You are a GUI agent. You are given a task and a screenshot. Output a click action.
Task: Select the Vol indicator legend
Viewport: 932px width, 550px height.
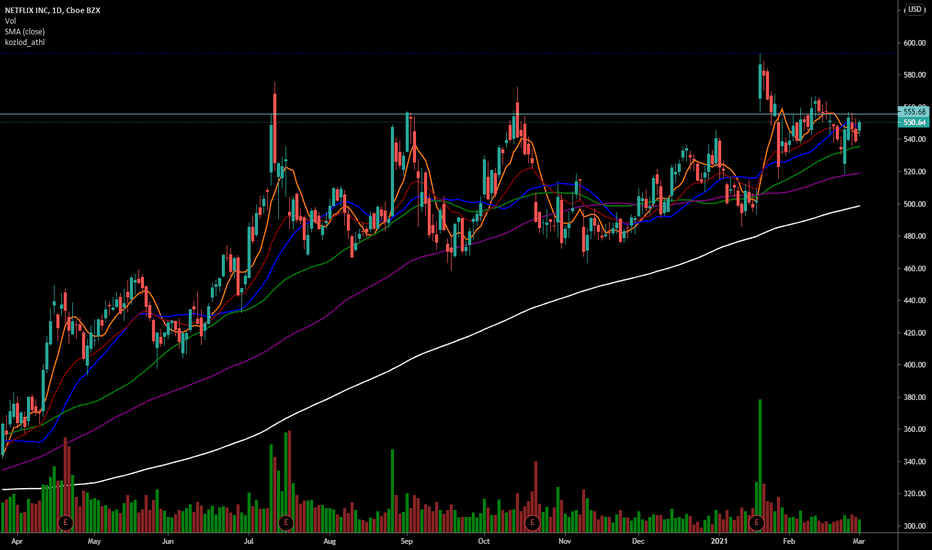click(10, 21)
